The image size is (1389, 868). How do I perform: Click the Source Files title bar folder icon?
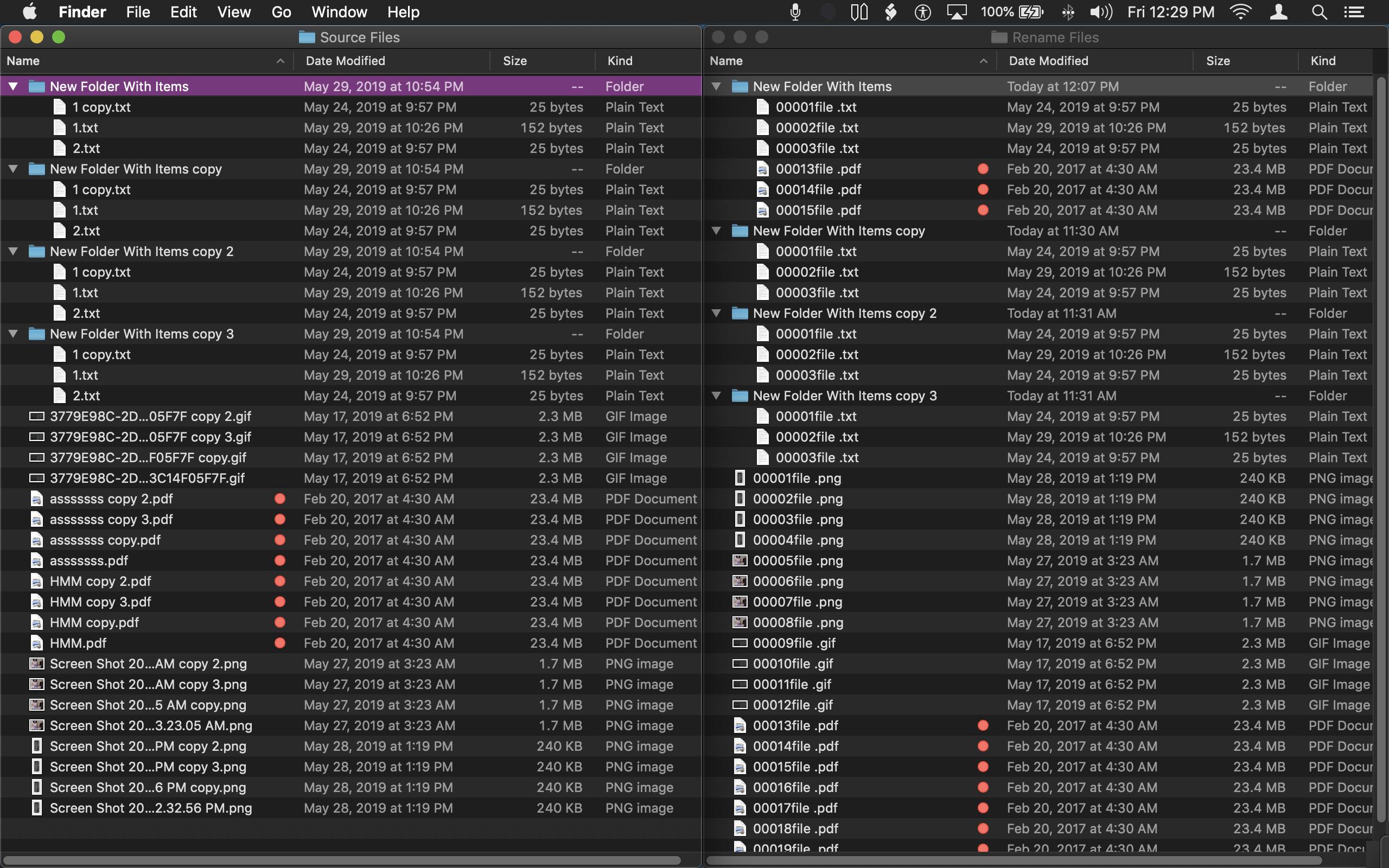click(x=307, y=37)
